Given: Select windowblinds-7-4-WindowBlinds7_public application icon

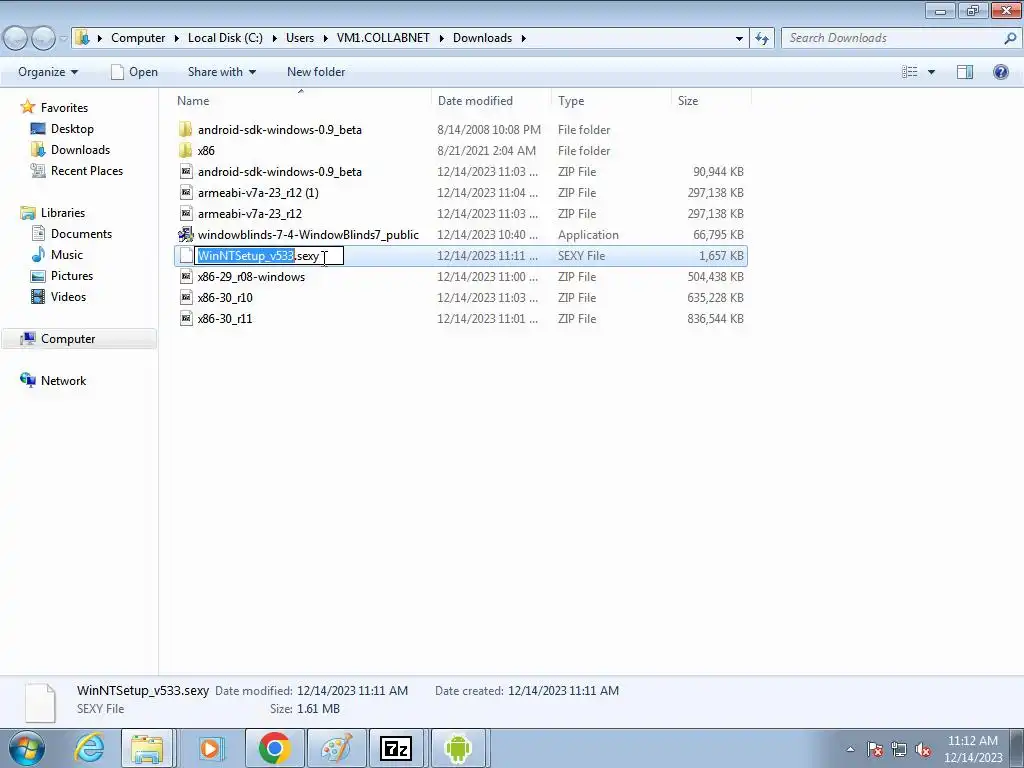Looking at the screenshot, I should (x=185, y=234).
